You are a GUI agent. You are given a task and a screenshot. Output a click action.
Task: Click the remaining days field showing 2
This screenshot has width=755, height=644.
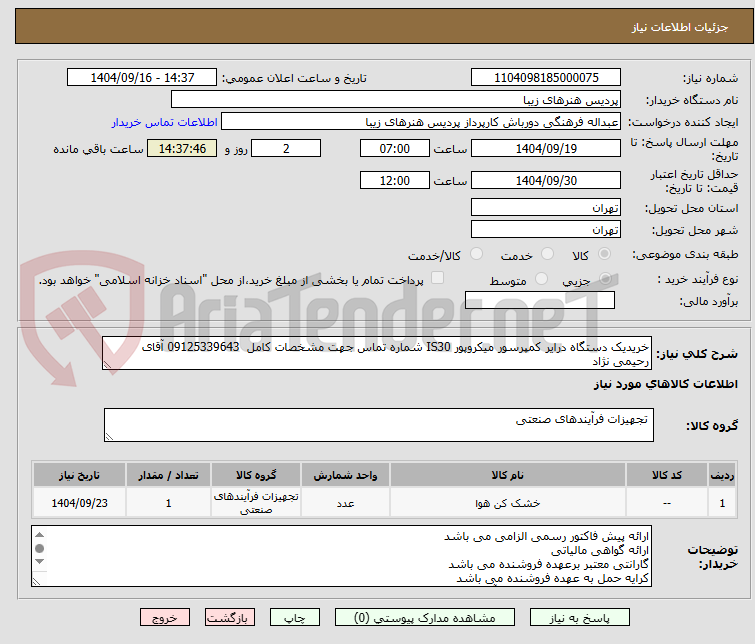click(286, 148)
